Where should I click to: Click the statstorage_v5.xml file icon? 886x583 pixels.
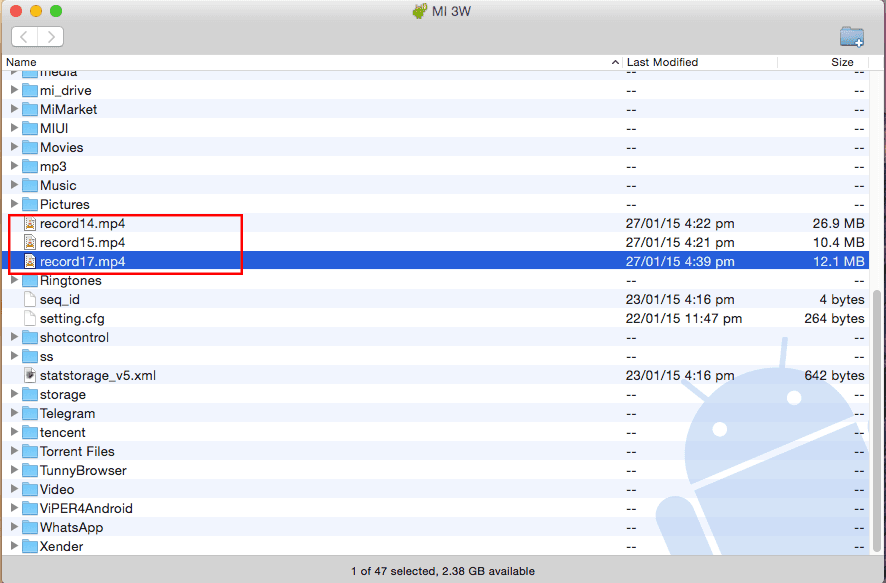[x=30, y=376]
